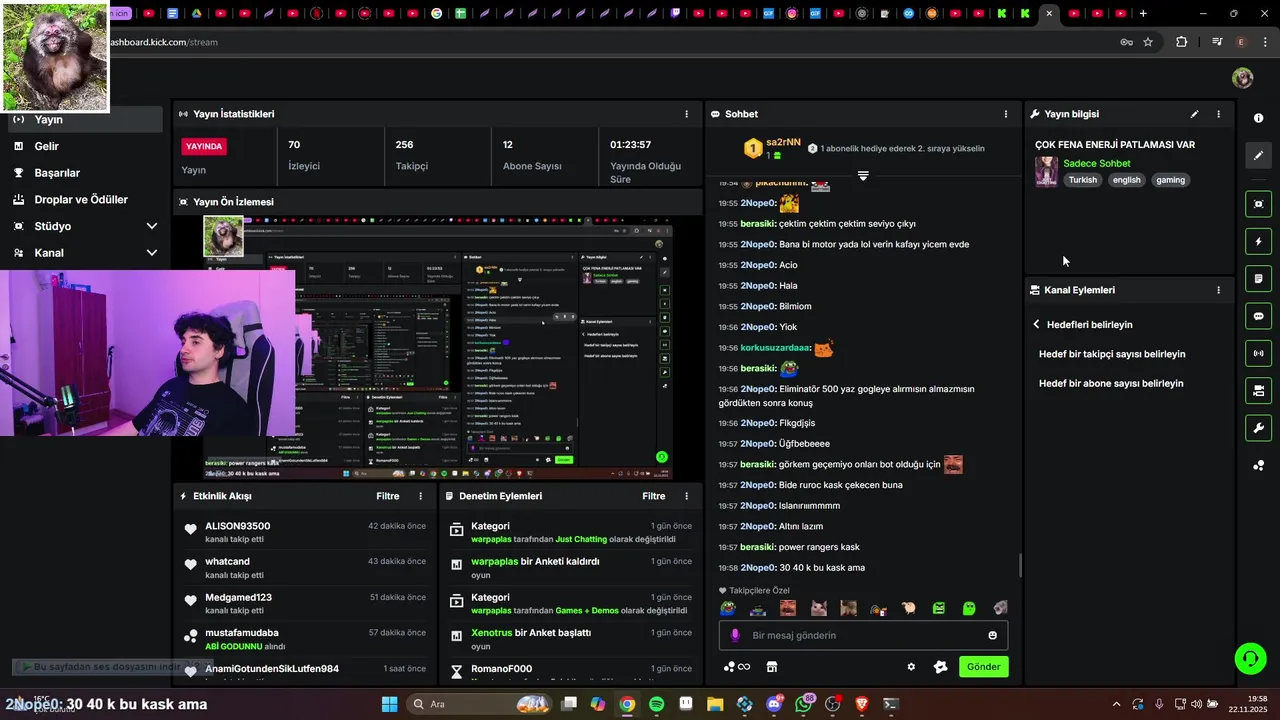Go back from Hedefleri belirleyin

pyautogui.click(x=1036, y=325)
